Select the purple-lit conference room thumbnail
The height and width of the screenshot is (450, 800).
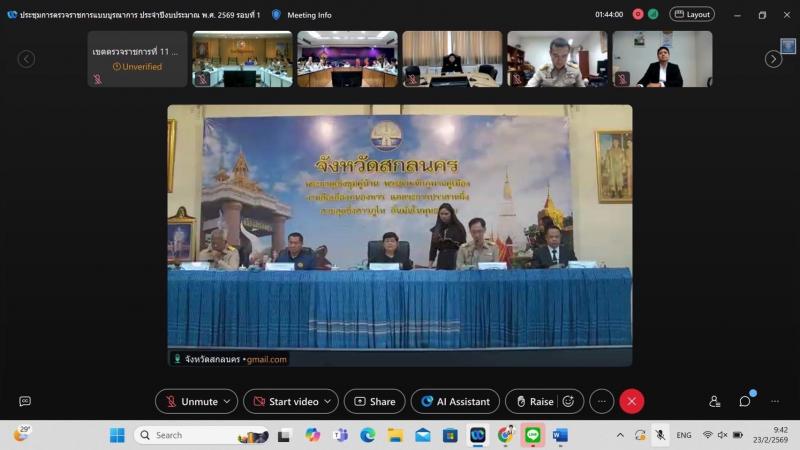[x=347, y=59]
